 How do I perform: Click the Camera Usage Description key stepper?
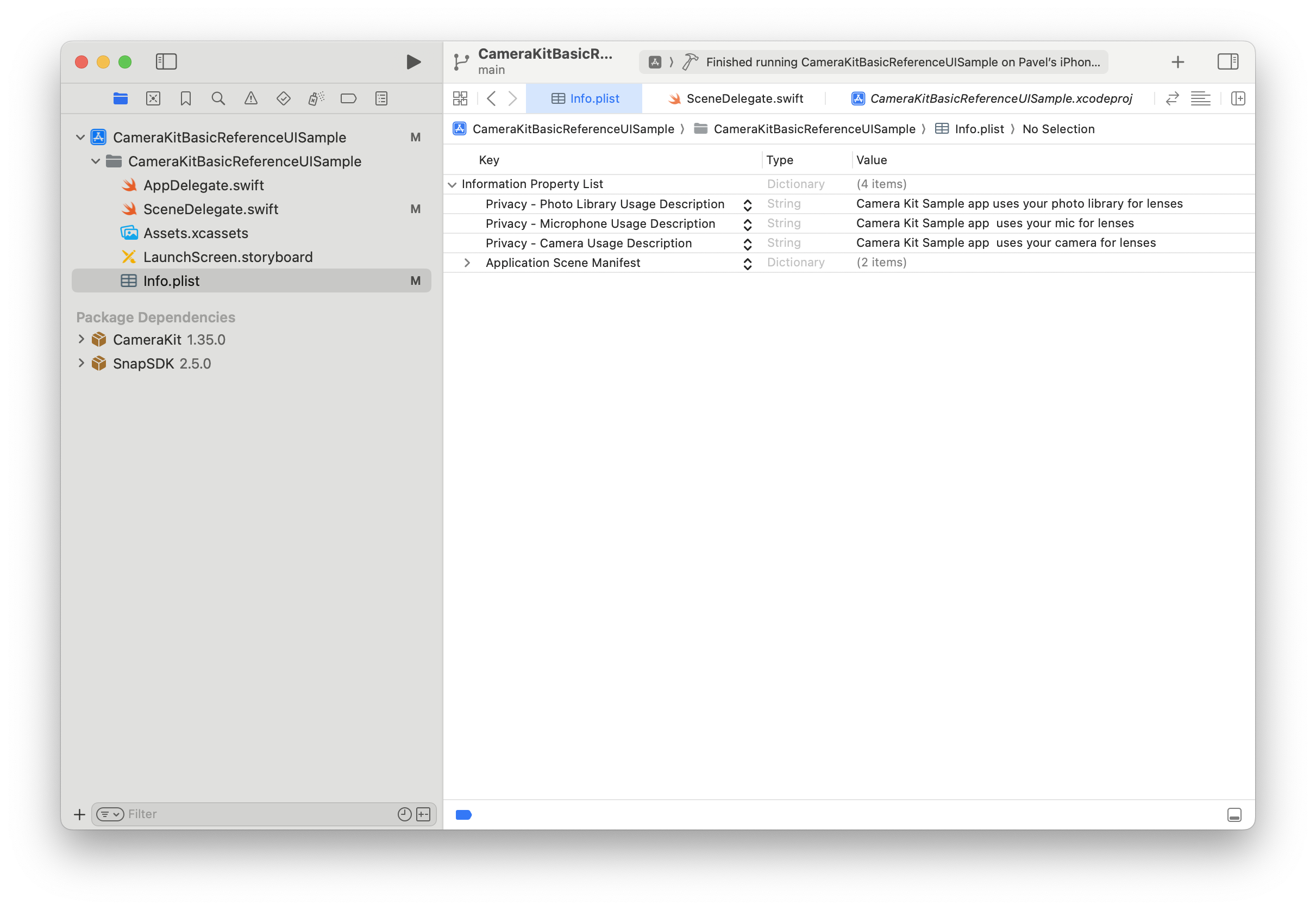point(747,244)
